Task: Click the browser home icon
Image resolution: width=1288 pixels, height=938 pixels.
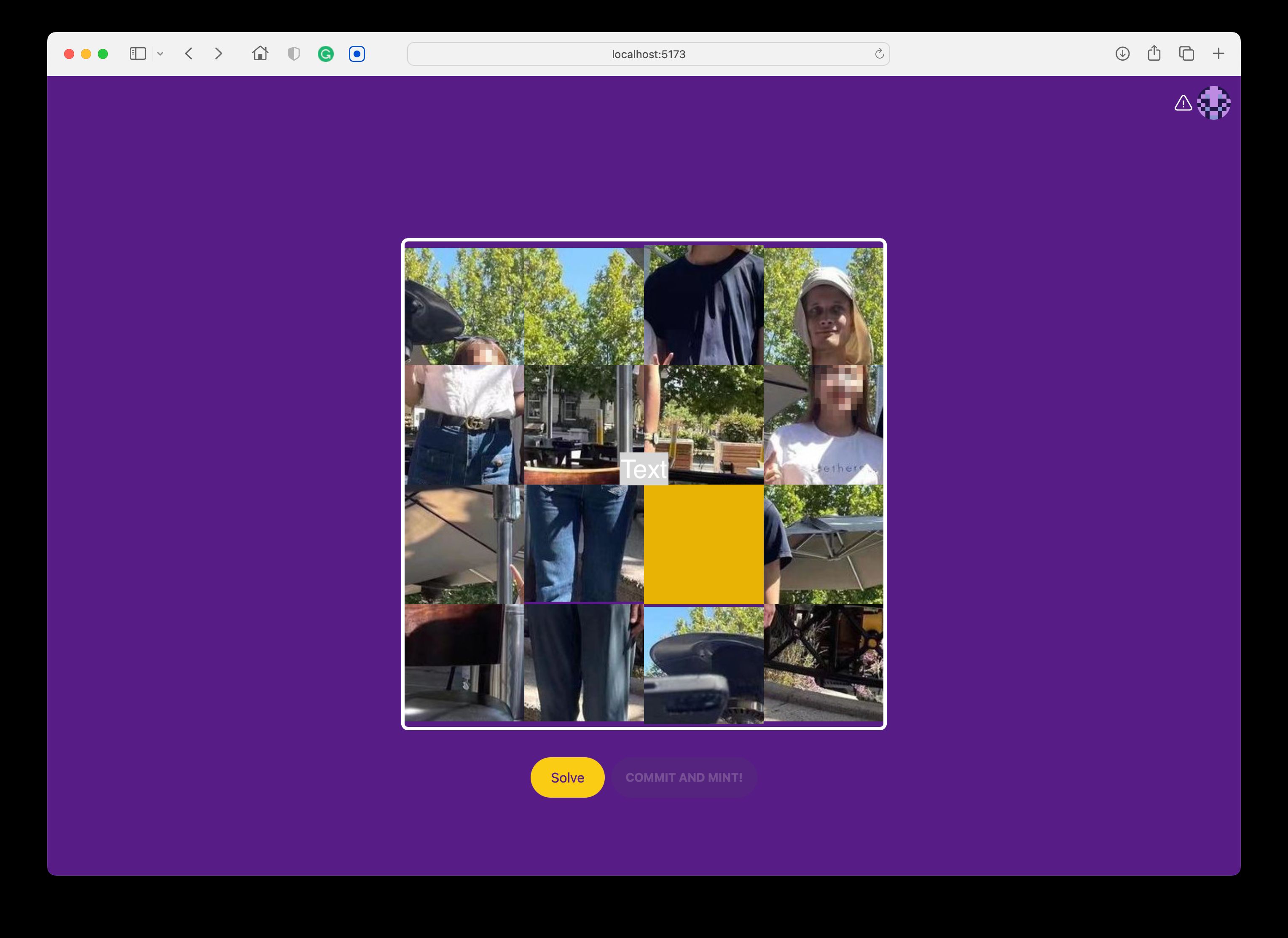Action: click(259, 54)
